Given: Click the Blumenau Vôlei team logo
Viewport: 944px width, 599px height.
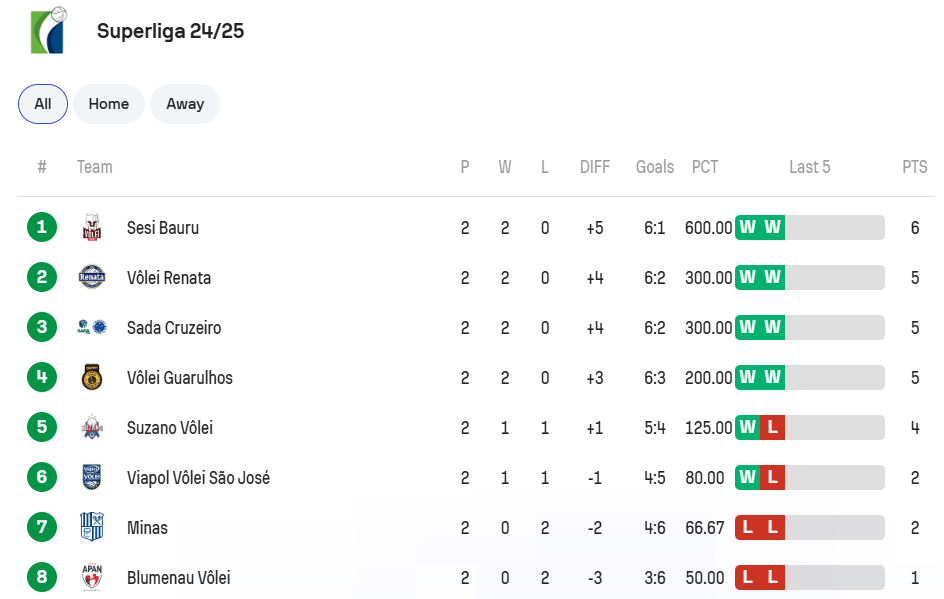Looking at the screenshot, I should pos(92,577).
